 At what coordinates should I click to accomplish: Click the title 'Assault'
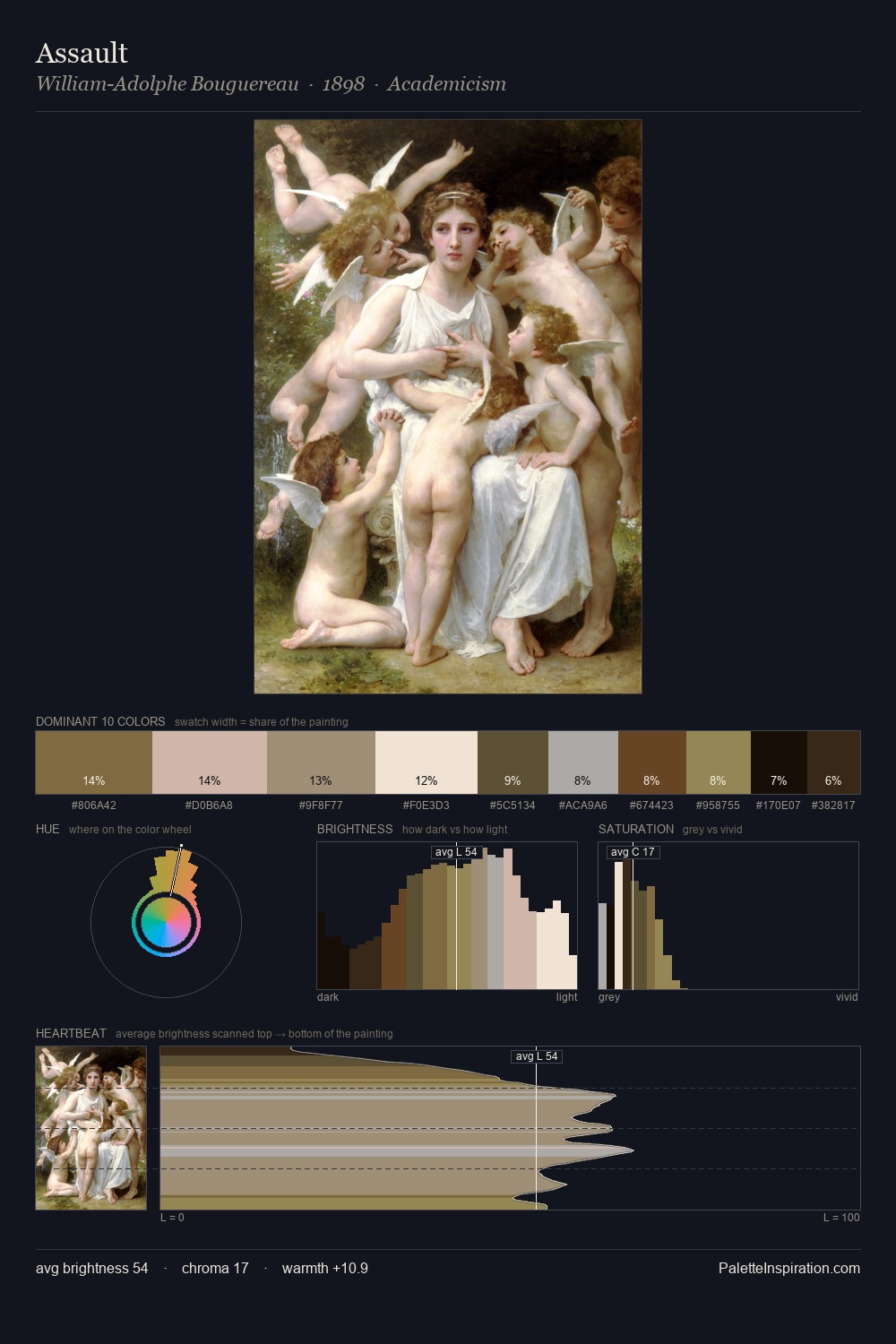tap(82, 53)
